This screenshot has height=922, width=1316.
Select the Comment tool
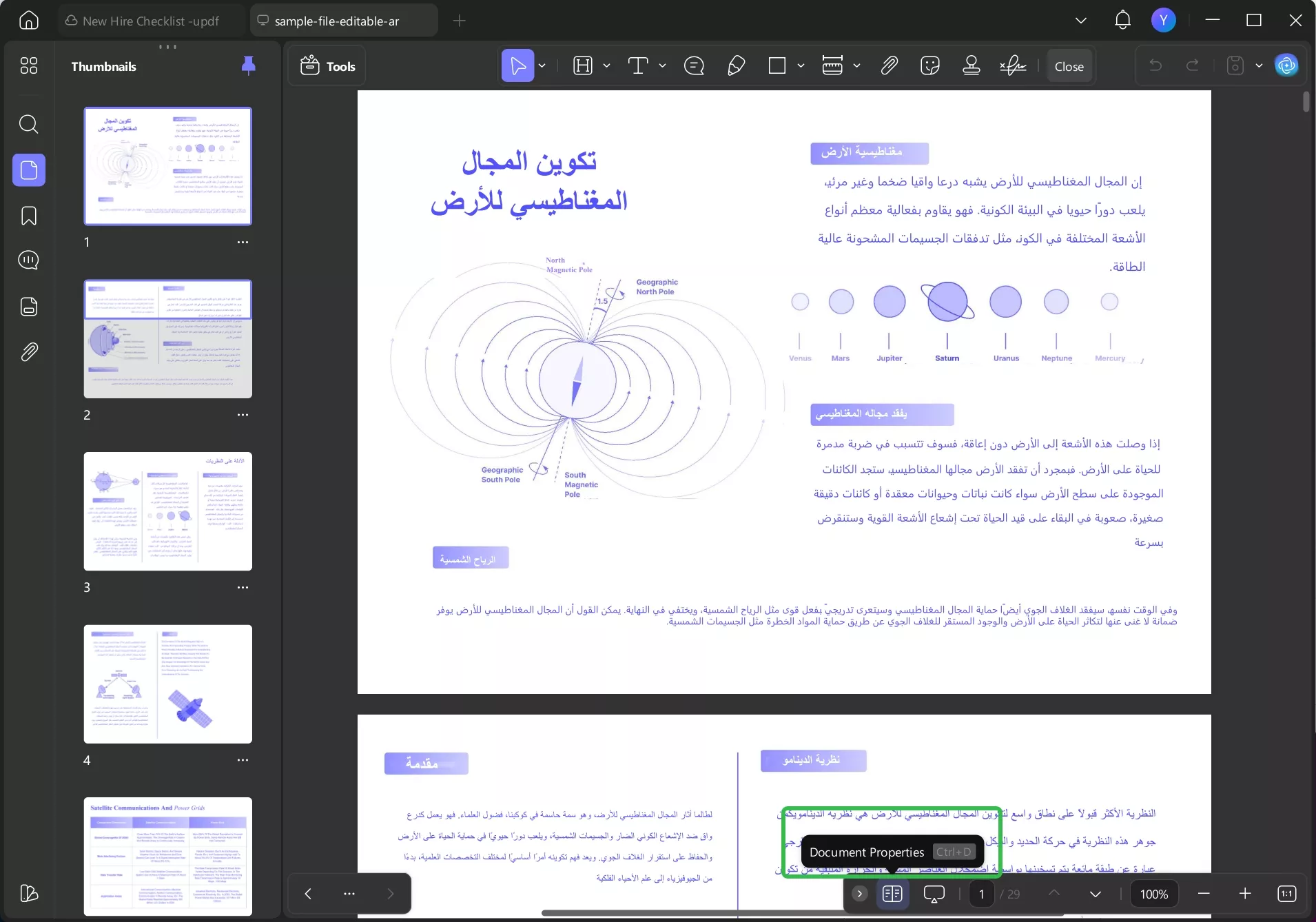pos(695,65)
